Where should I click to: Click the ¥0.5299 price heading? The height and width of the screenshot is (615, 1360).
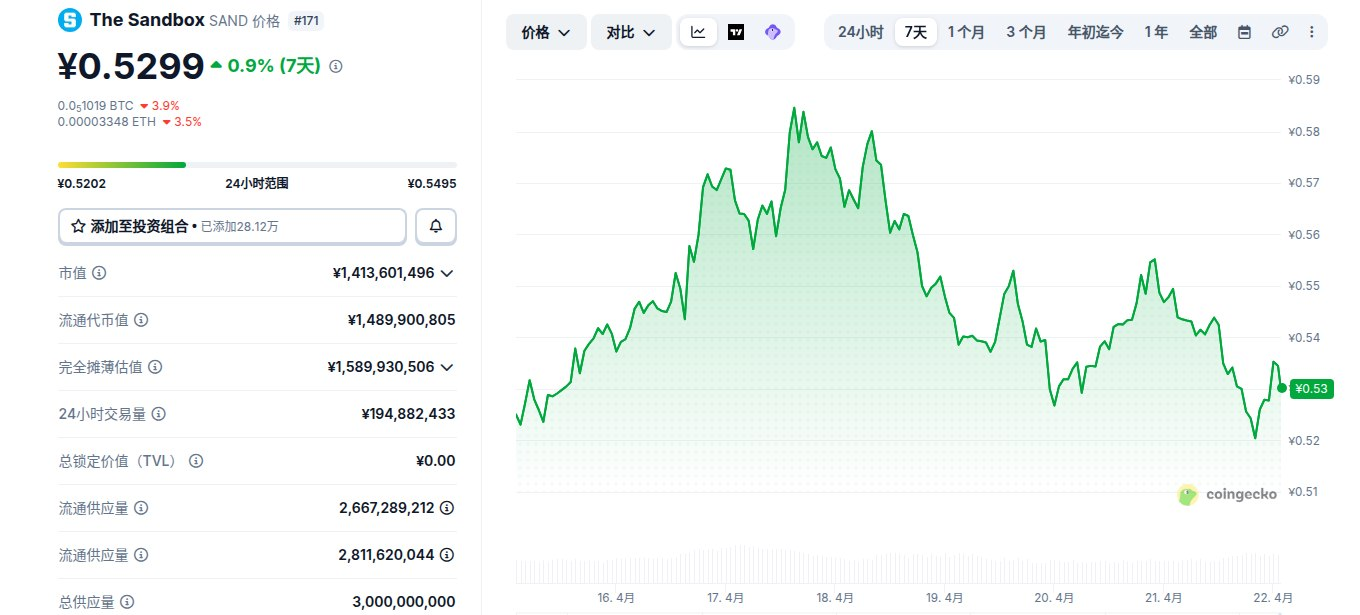131,66
